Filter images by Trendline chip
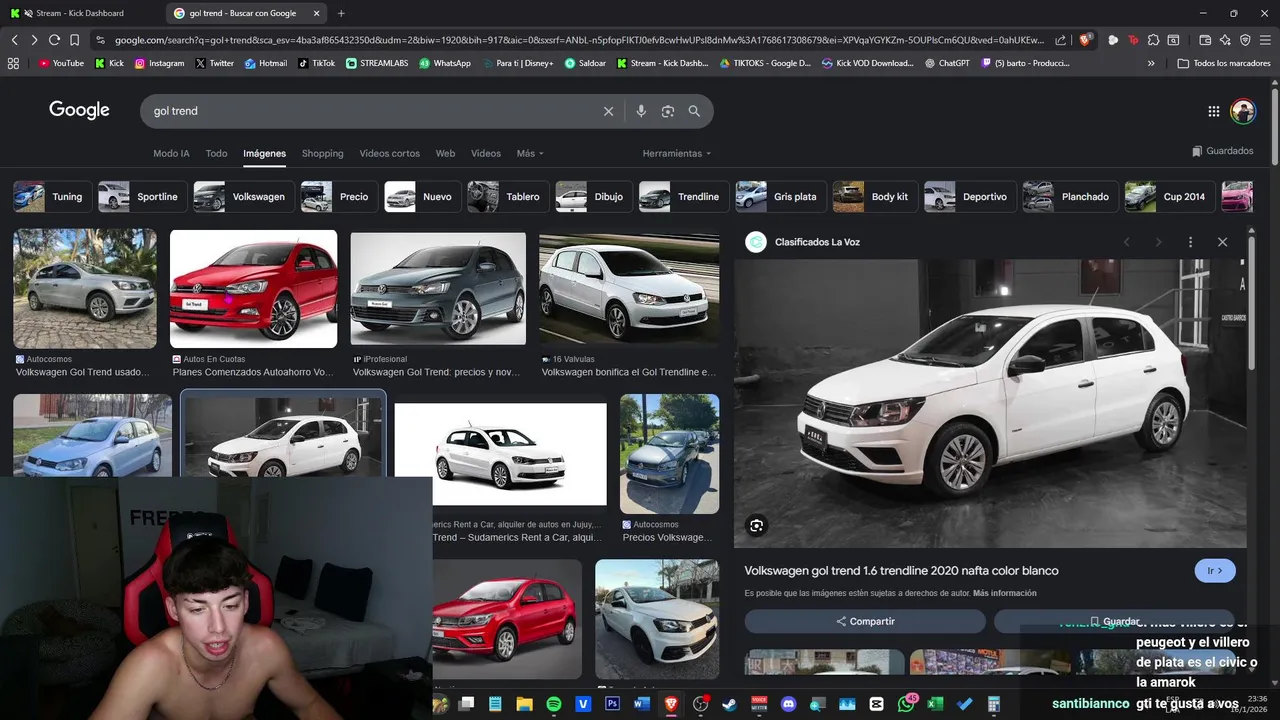 click(x=683, y=197)
